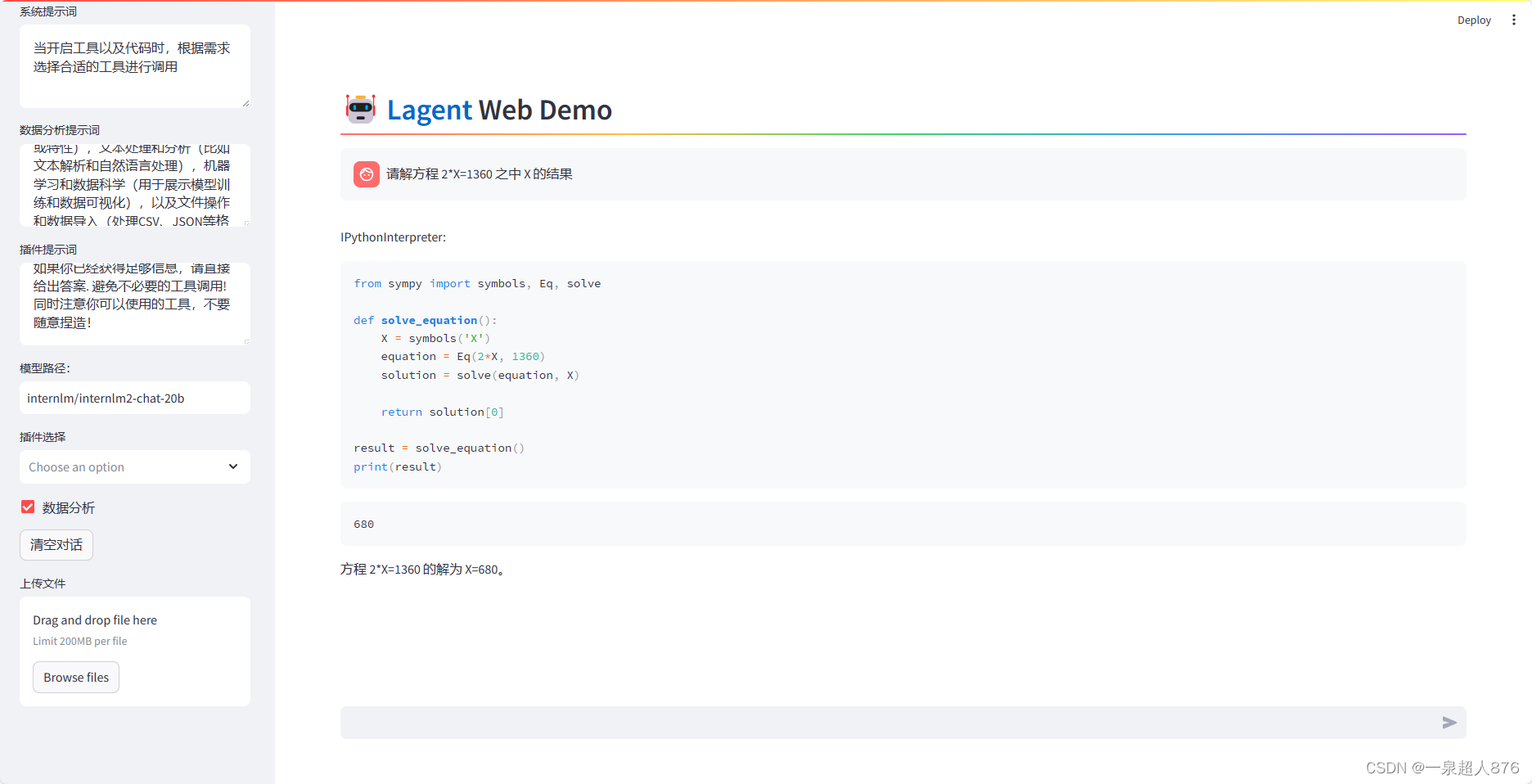Focus the chat message input field

point(888,723)
